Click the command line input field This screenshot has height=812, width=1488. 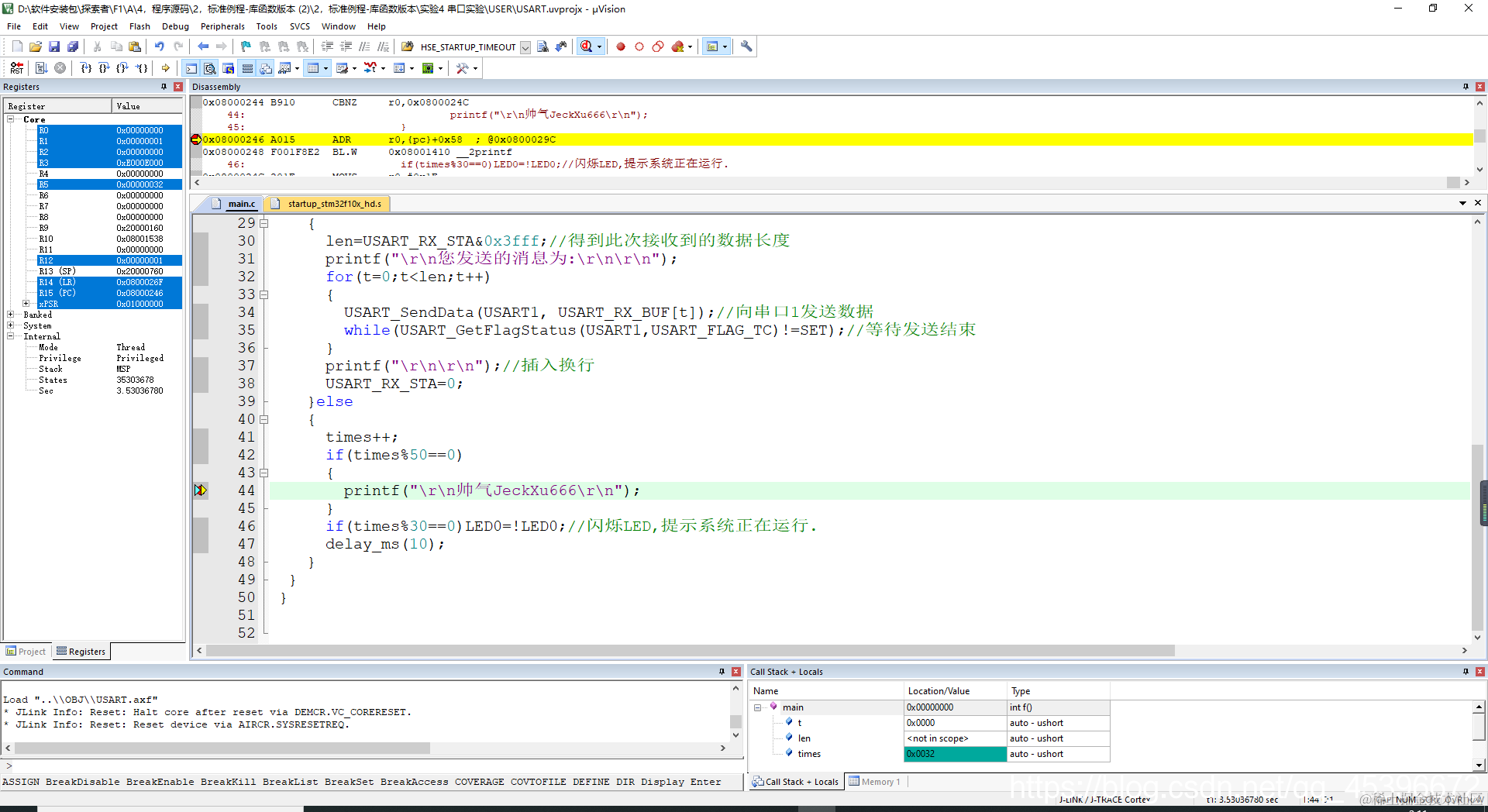pos(374,766)
